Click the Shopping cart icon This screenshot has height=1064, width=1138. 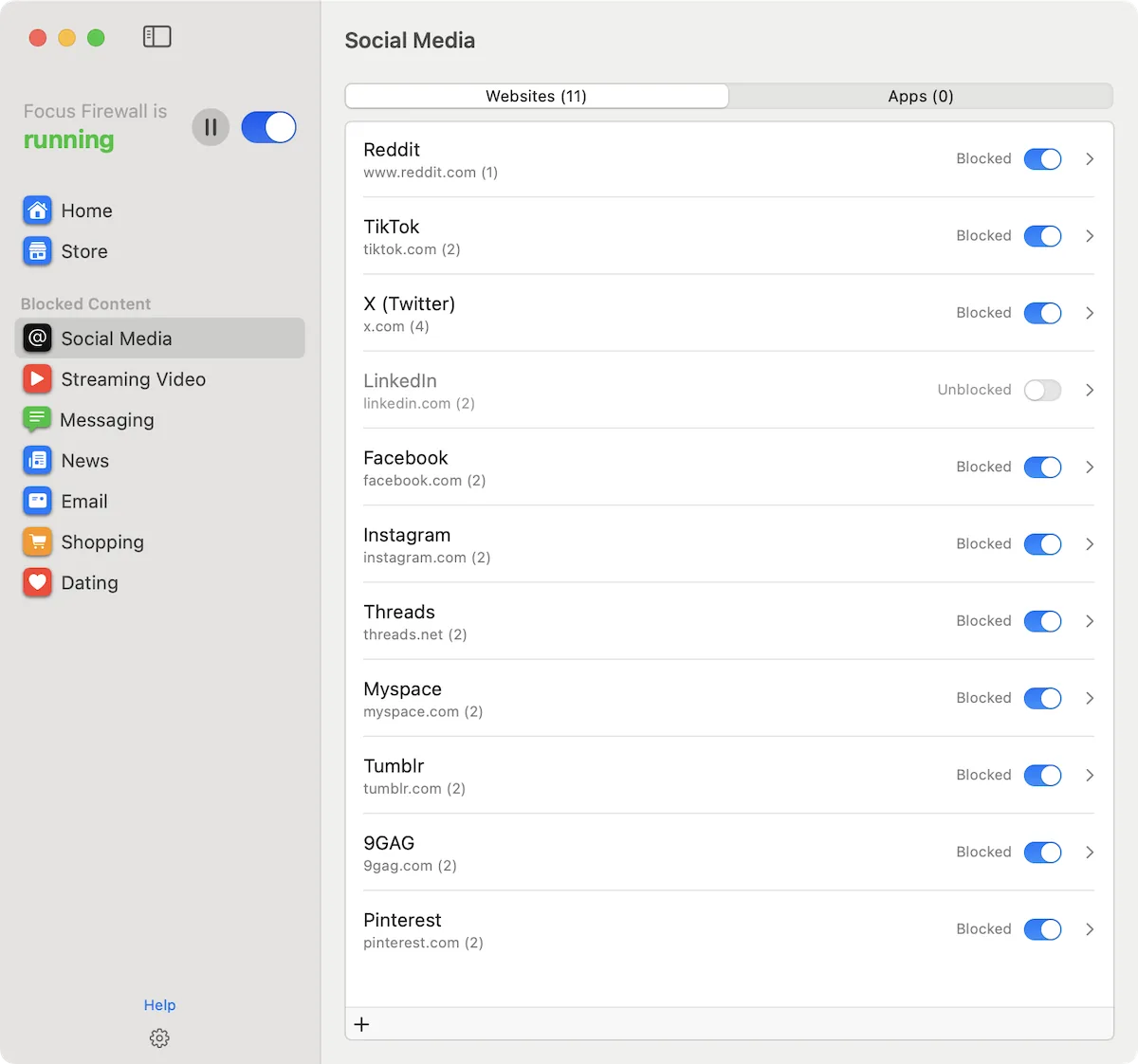[x=37, y=542]
